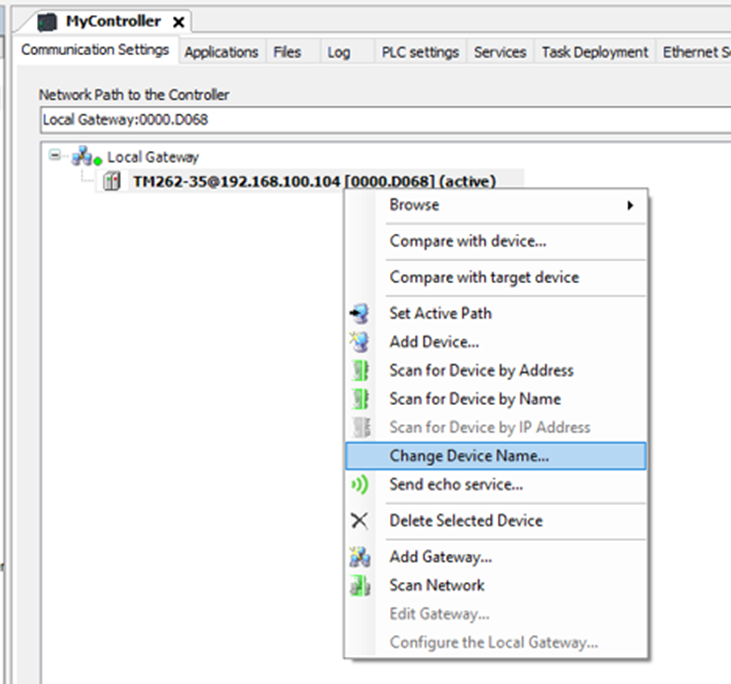Click the Scan for Device by Address icon

coord(360,371)
